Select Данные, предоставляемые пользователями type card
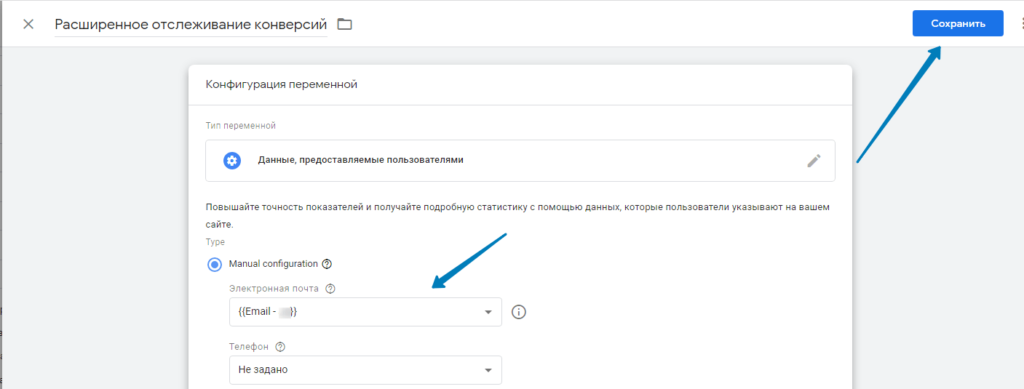The height and width of the screenshot is (389, 1024). (x=520, y=161)
